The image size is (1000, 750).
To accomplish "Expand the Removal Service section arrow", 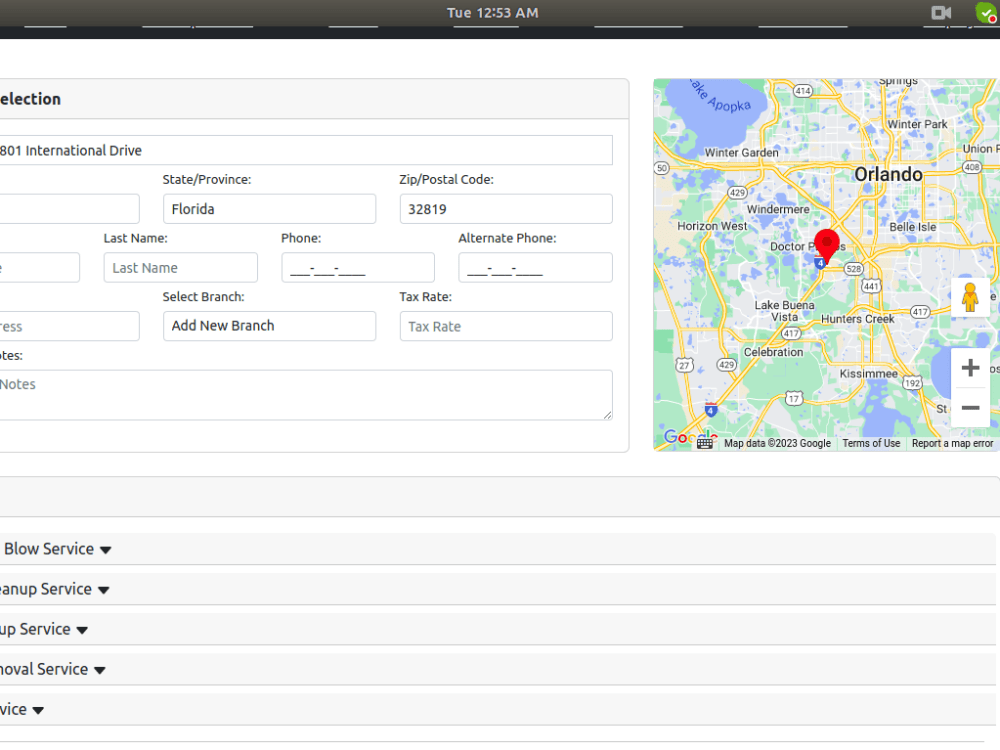I will pos(99,670).
